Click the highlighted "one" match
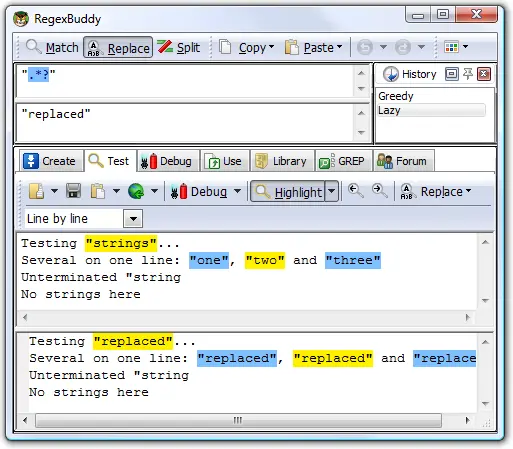The width and height of the screenshot is (513, 449). 209,260
